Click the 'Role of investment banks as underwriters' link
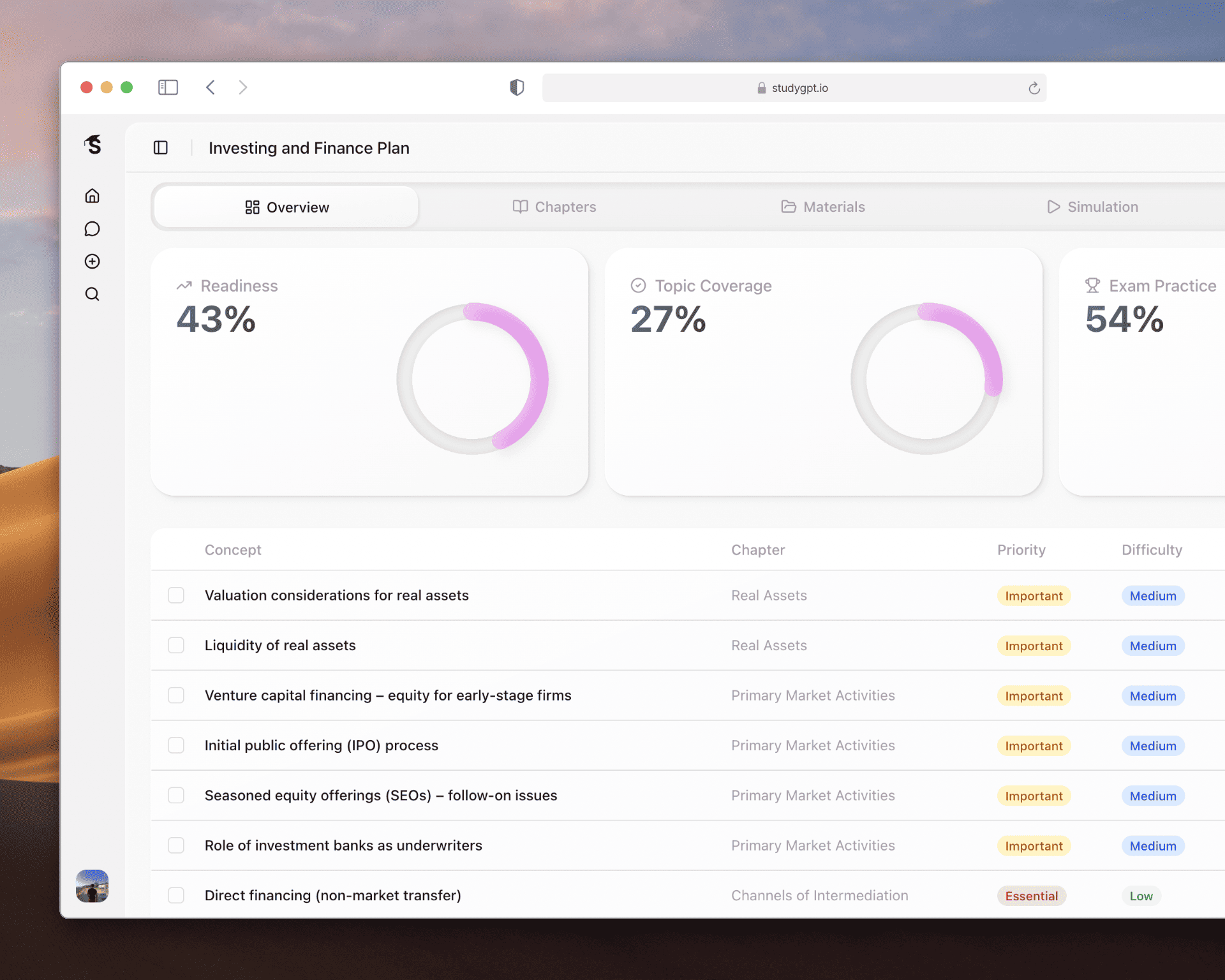Viewport: 1225px width, 980px height. [x=343, y=845]
